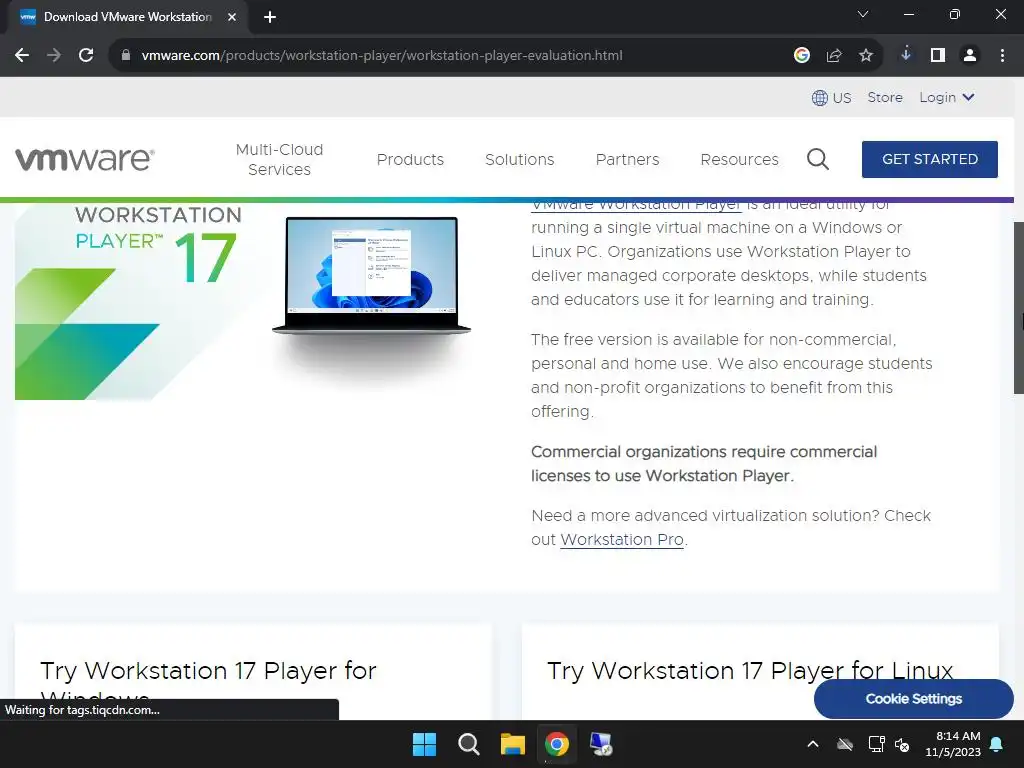Click the padlock site info icon
Screen dimensions: 1024x768
pos(126,56)
